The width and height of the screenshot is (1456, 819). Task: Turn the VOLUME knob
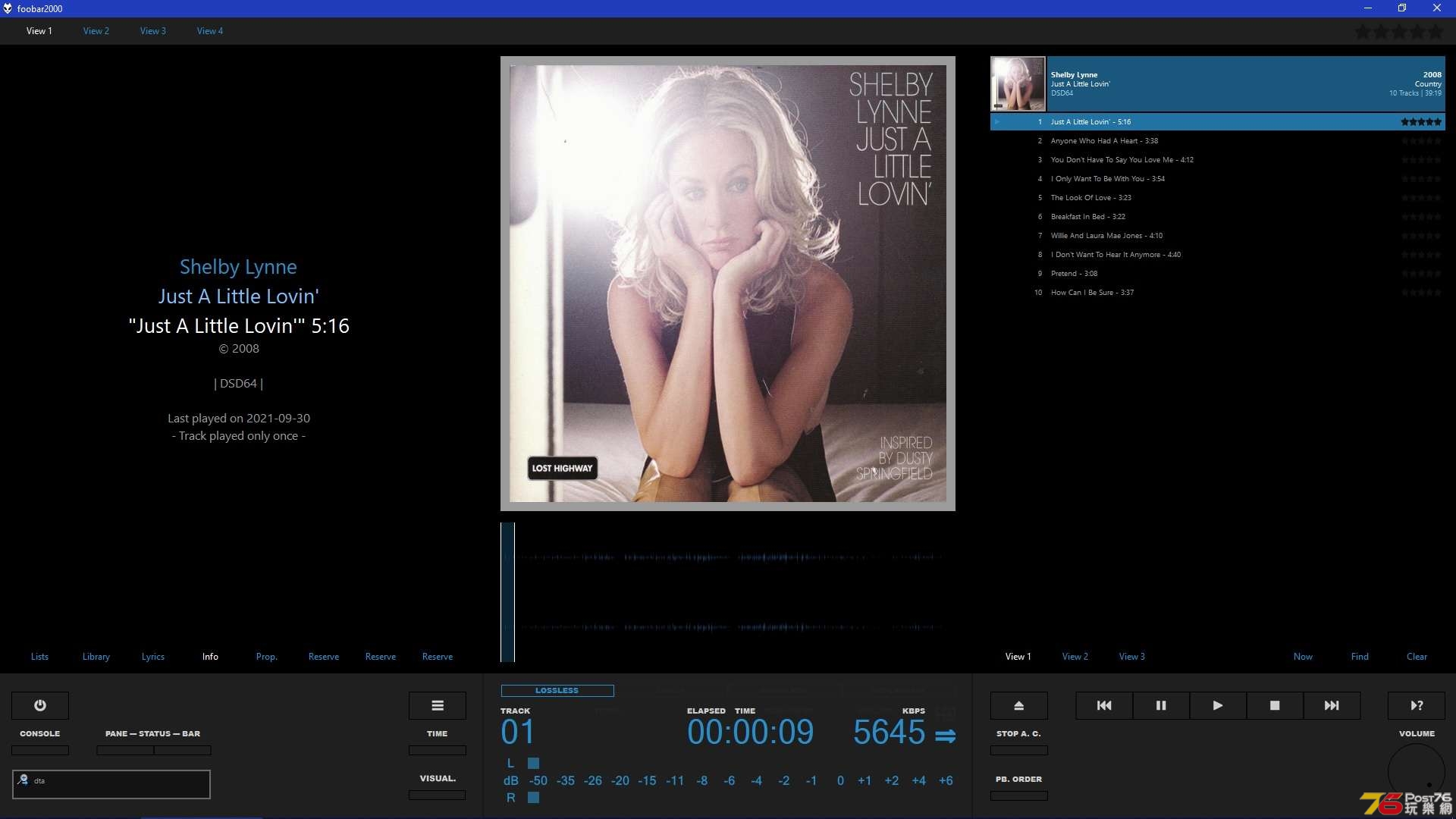click(1417, 772)
